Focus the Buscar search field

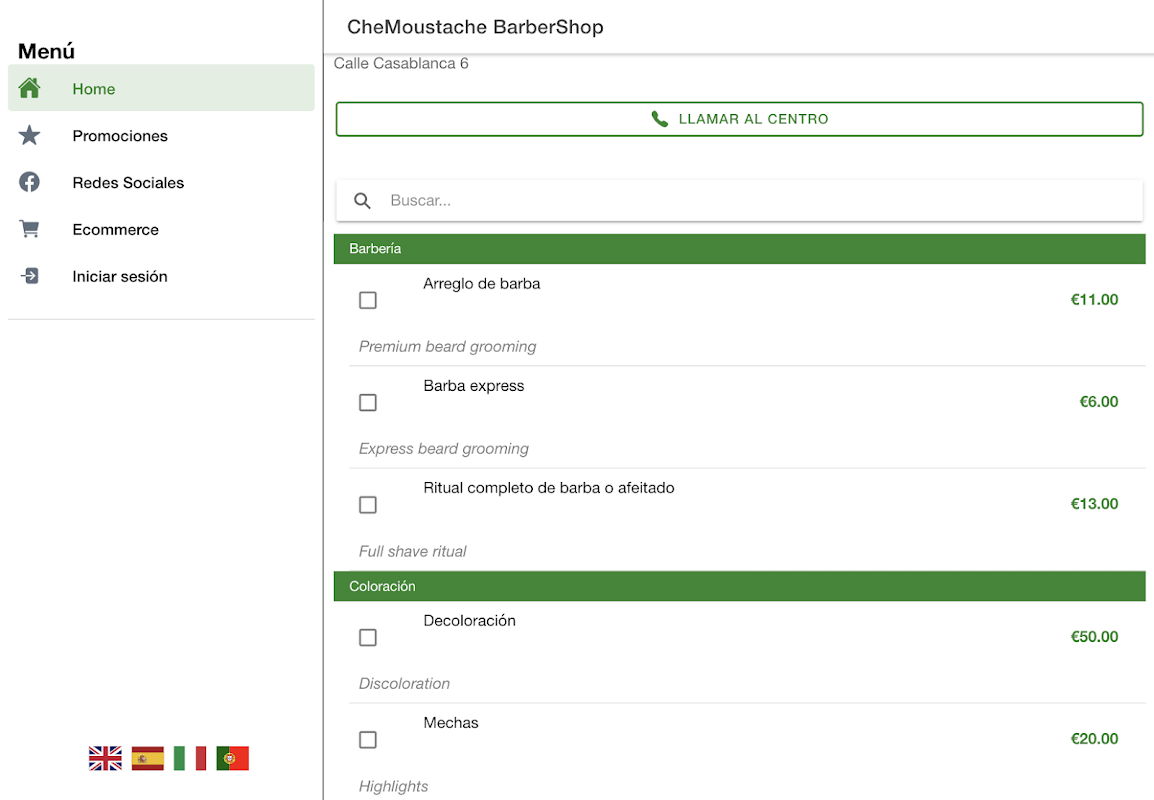point(750,201)
